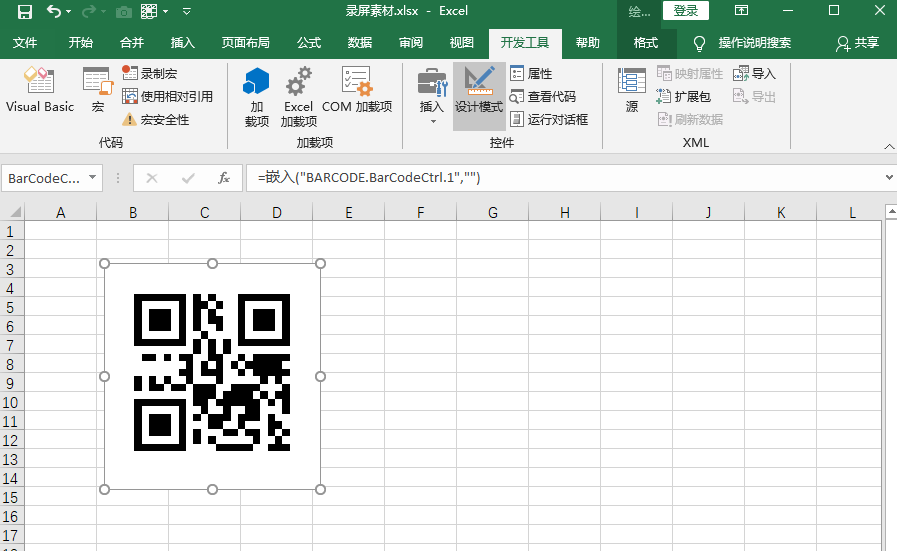Open ribbon display options icon
This screenshot has width=897, height=551.
(741, 11)
